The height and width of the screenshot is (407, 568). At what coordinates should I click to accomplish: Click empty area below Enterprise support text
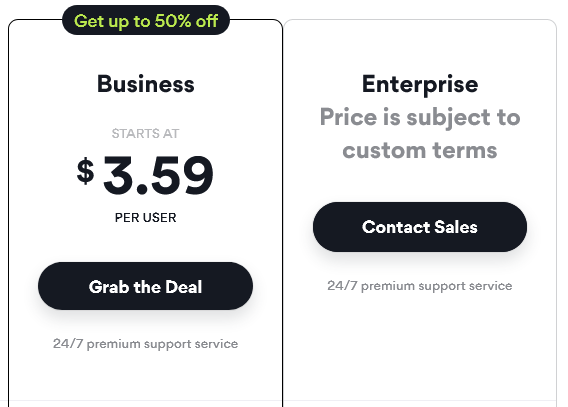pos(420,344)
